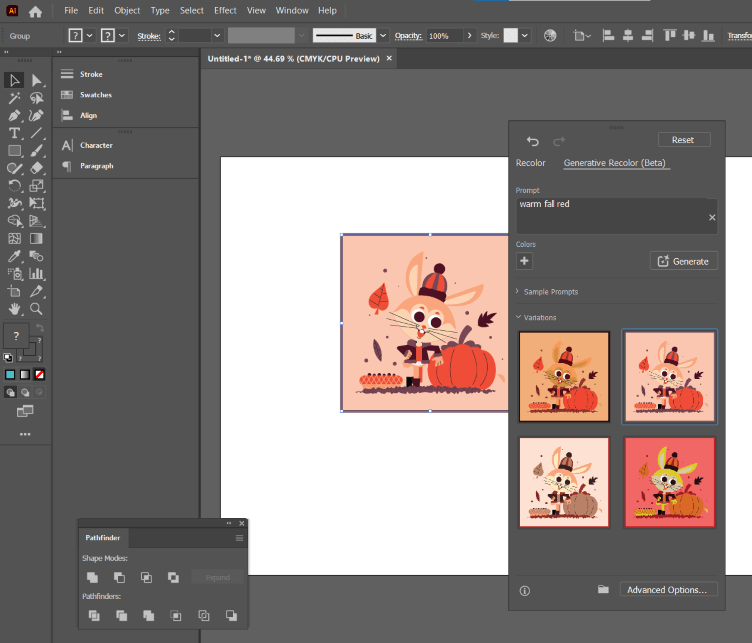The height and width of the screenshot is (643, 752).
Task: Expand the Sample Prompts section
Action: point(550,292)
